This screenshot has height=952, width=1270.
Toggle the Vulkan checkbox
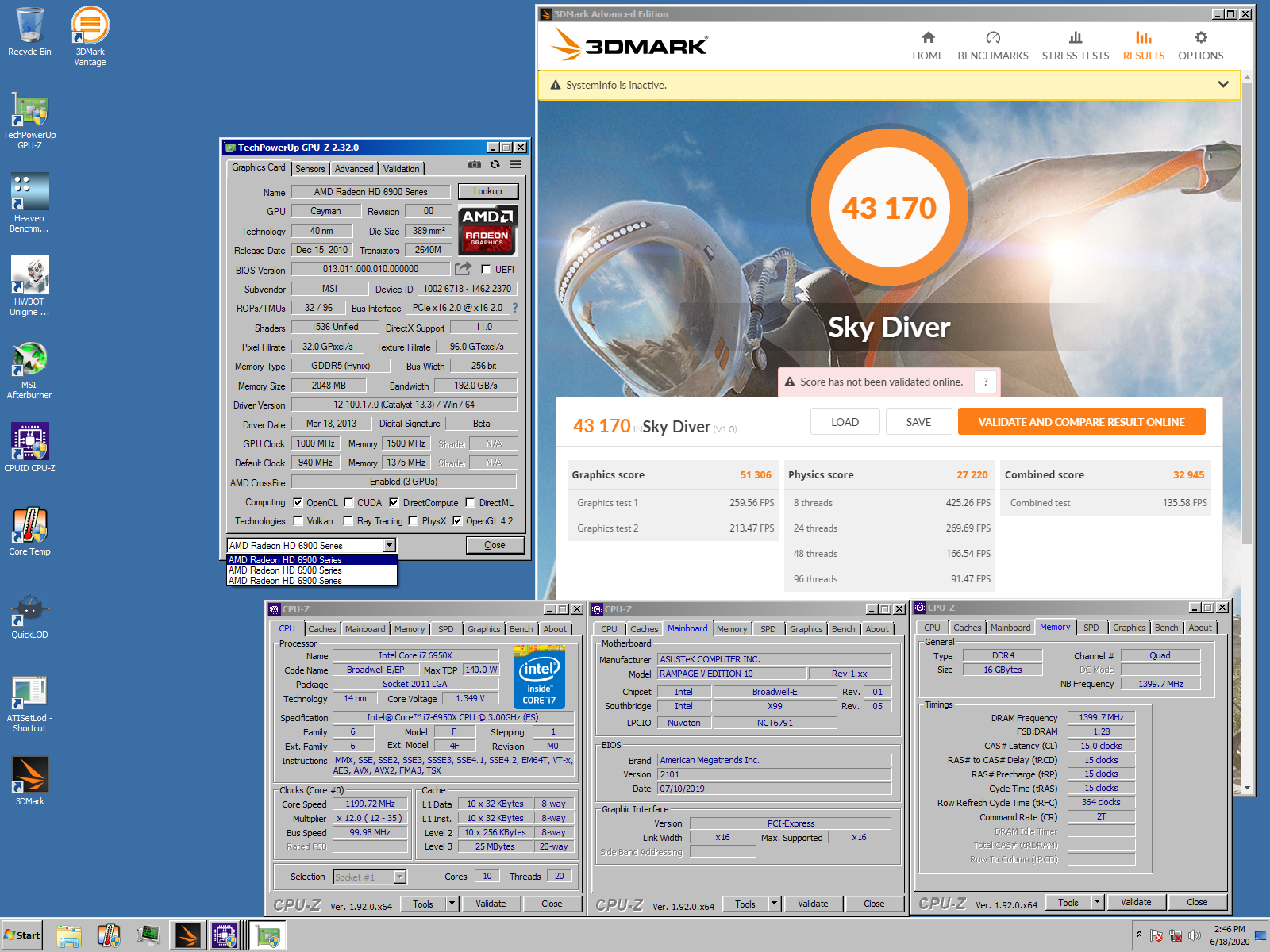coord(298,521)
